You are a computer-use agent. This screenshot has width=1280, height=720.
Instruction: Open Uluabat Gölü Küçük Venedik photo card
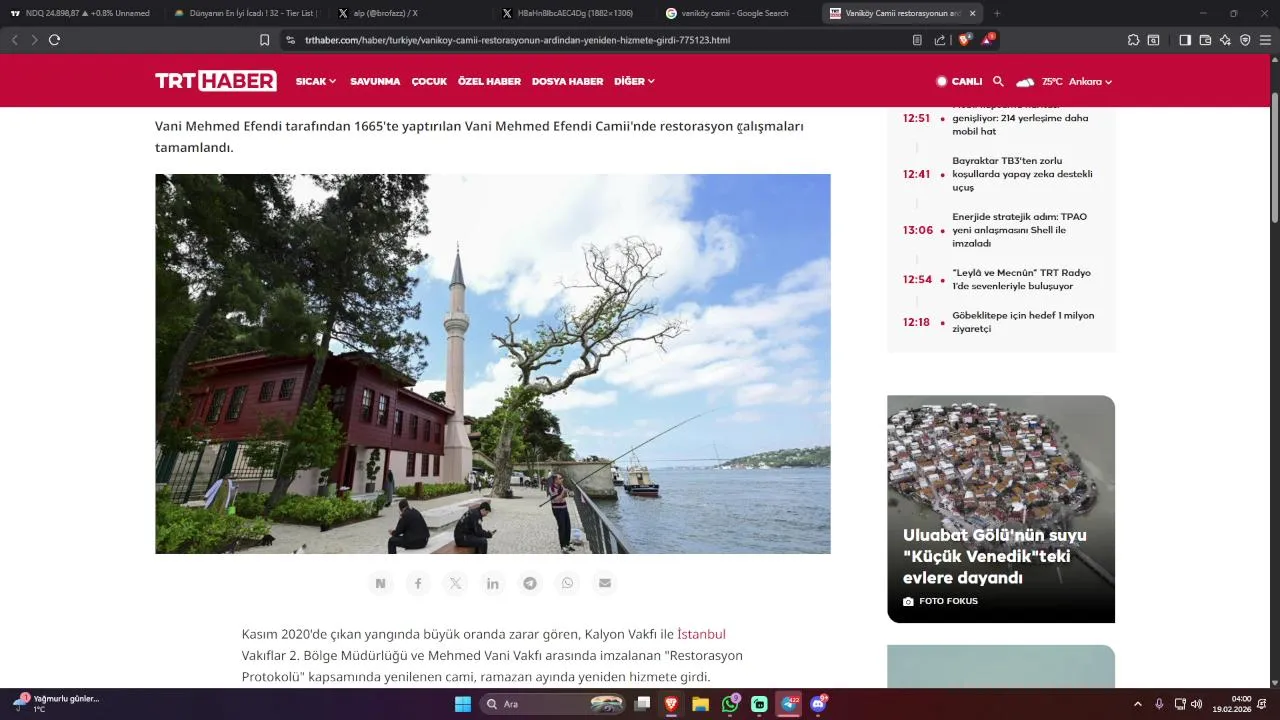pos(1001,509)
